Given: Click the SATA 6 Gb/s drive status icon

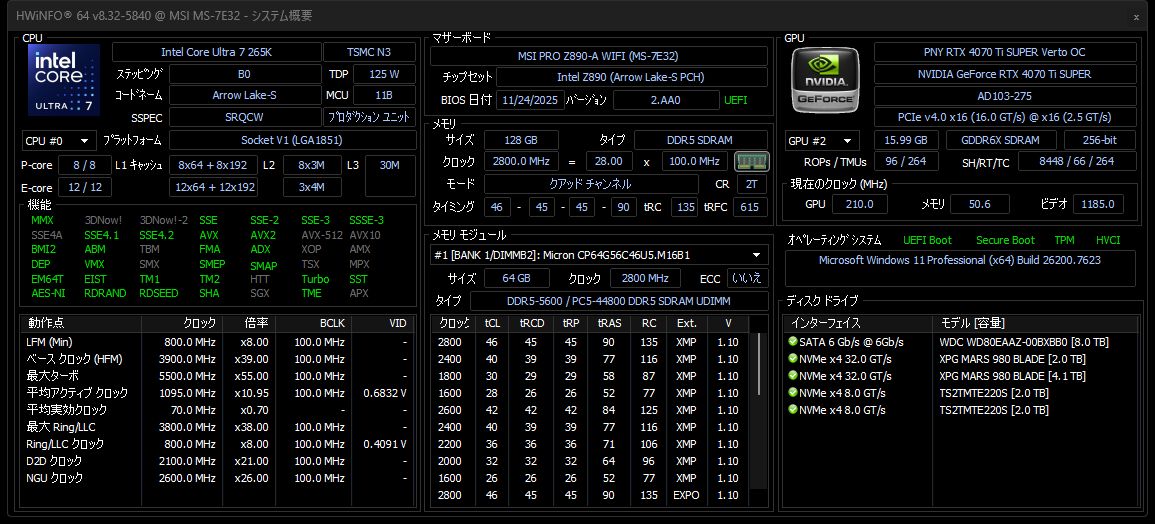Looking at the screenshot, I should coord(792,342).
